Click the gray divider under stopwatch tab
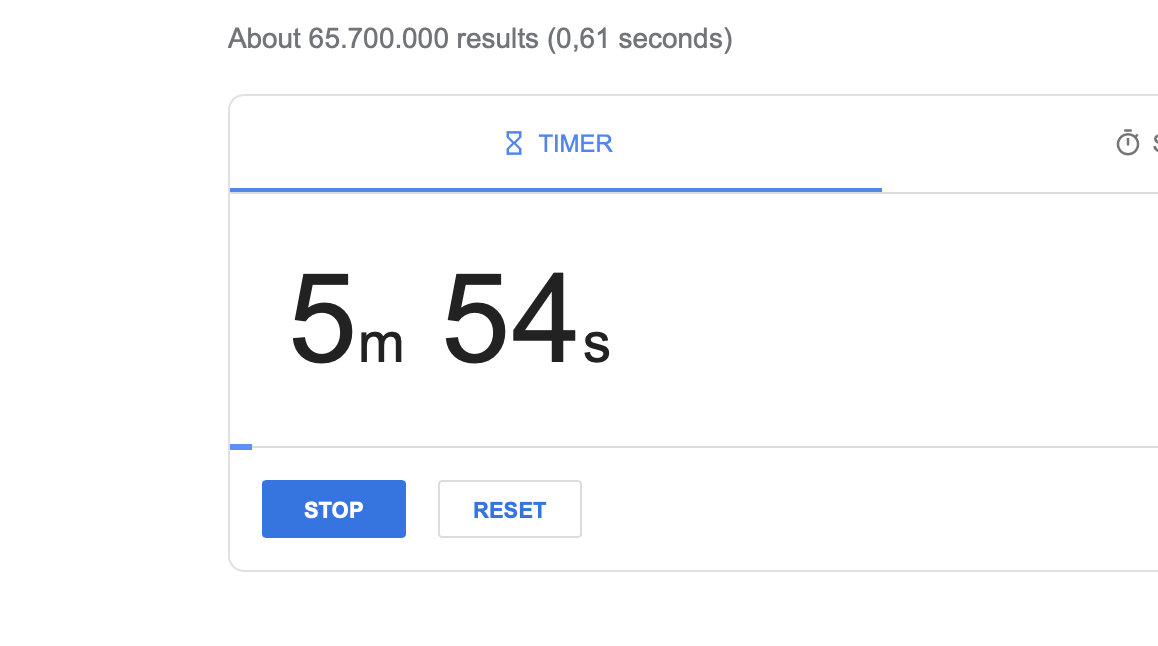Screen dimensions: 1158x646 tap(1020, 192)
